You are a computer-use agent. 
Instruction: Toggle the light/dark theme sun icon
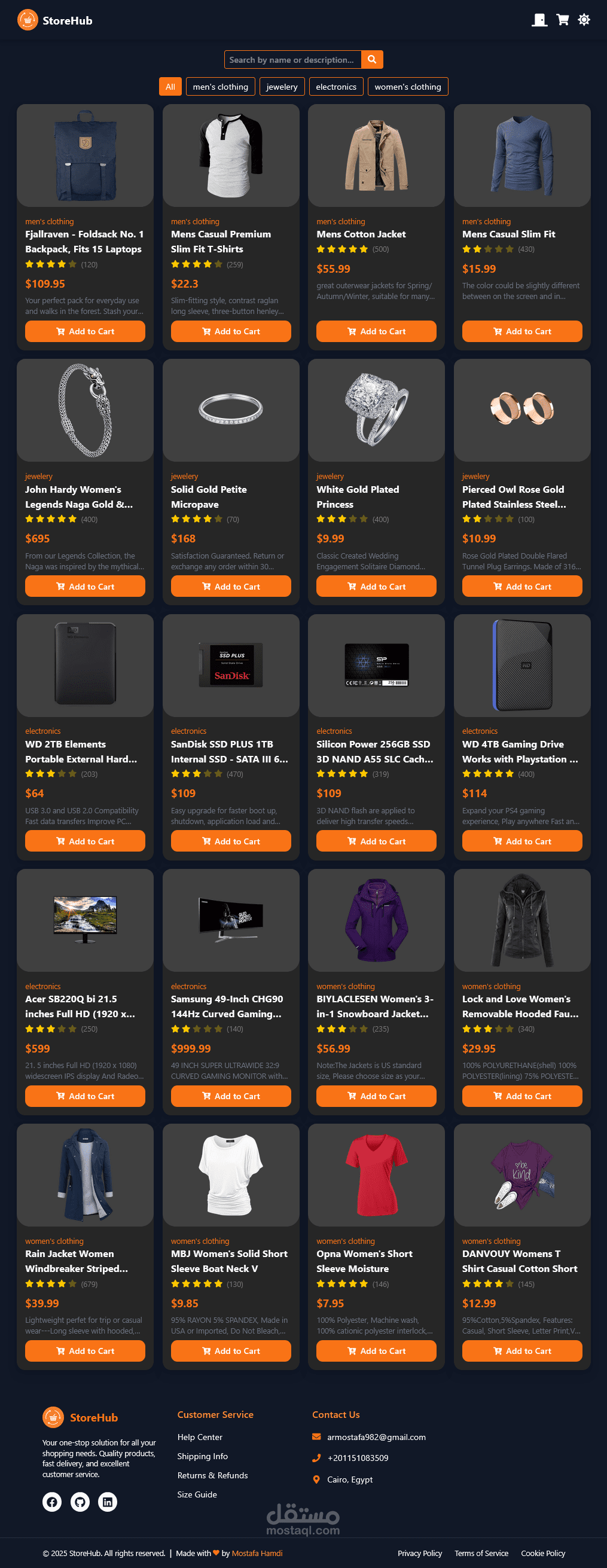584,20
